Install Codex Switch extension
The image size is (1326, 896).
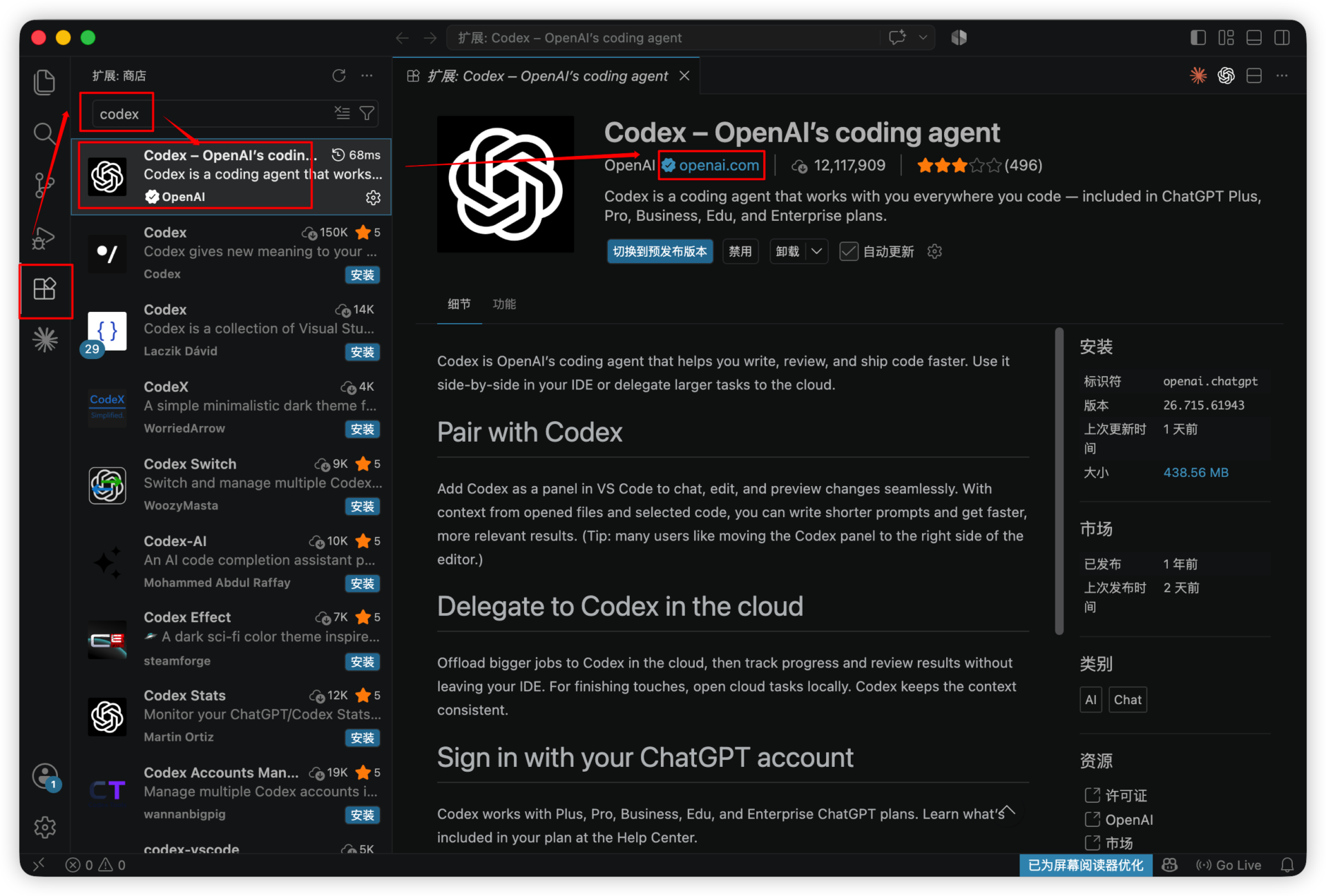[x=362, y=507]
